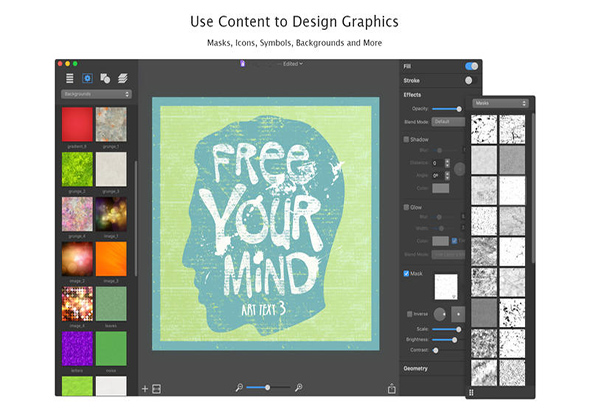Open the Blend Mode dropdown set to Default
Viewport: 590px width, 411px height.
(x=448, y=122)
